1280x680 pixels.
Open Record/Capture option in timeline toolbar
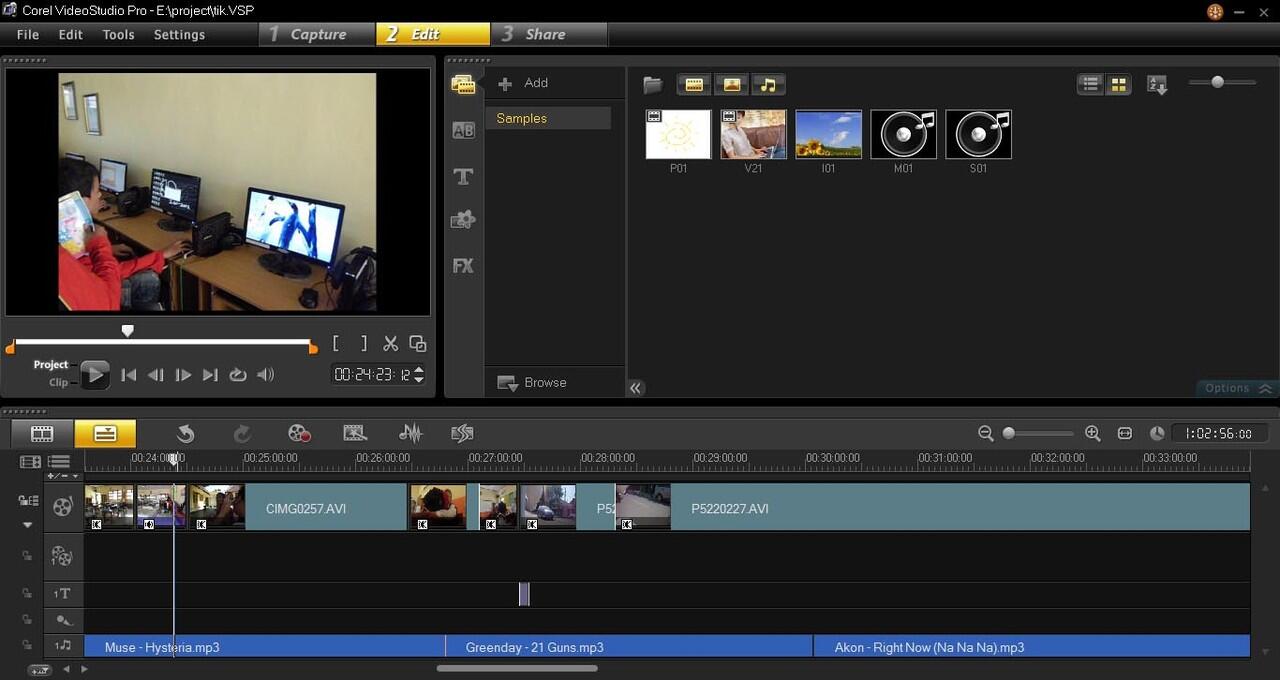tap(299, 433)
